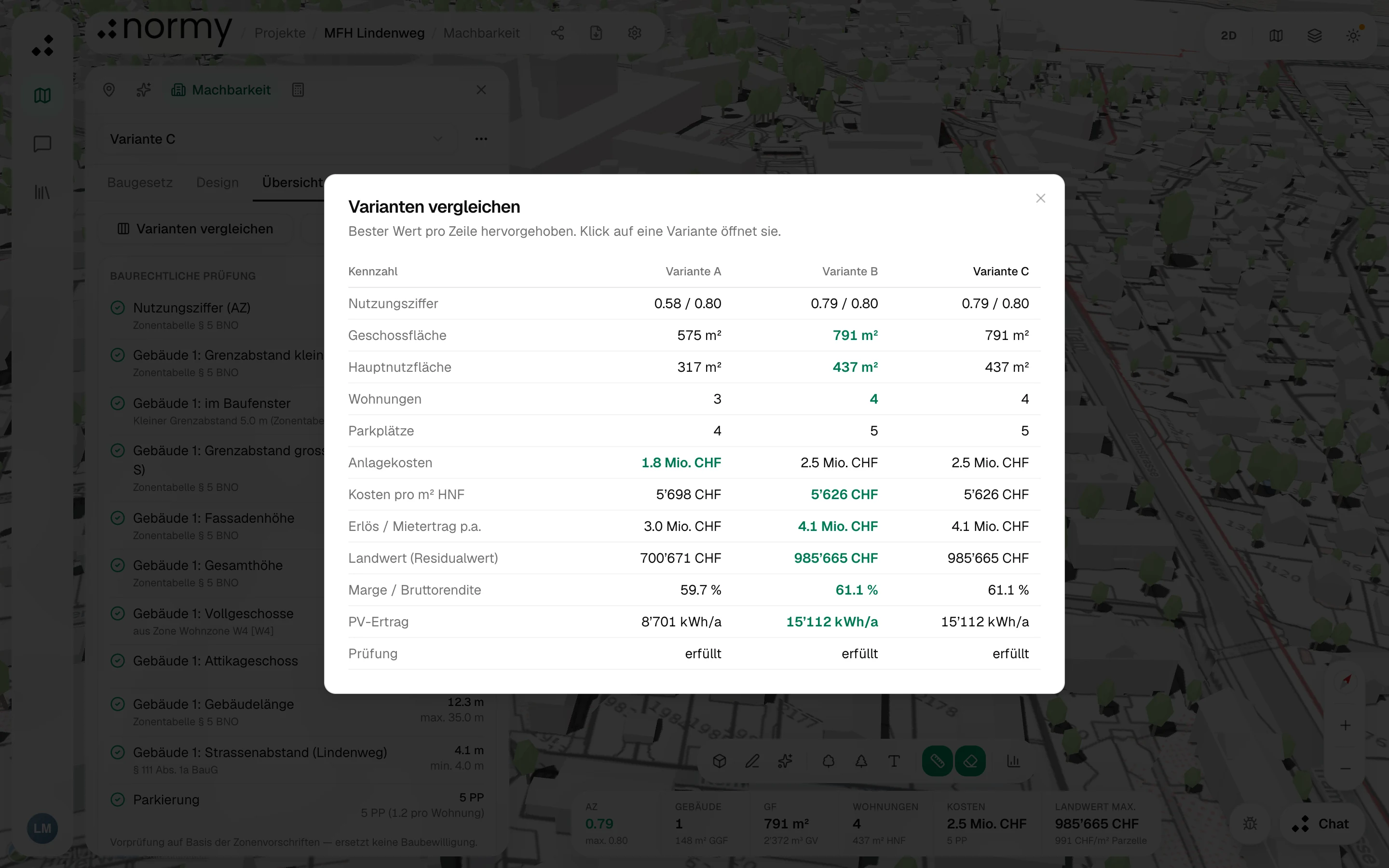
Task: Open the layers stack menu at the top right
Action: [x=1314, y=36]
